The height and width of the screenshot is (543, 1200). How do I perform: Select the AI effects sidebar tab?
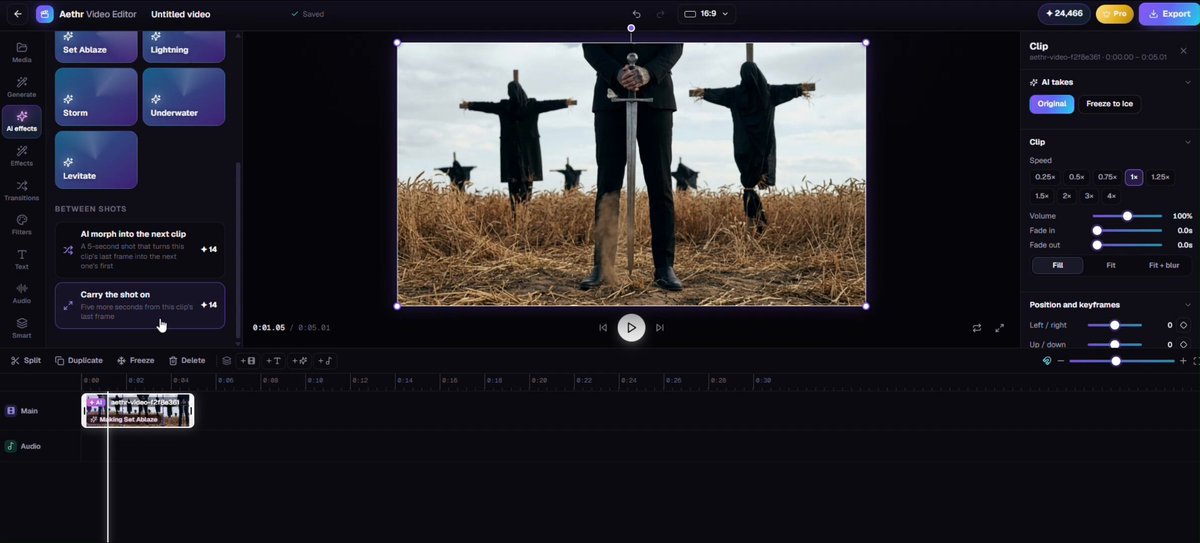[x=22, y=121]
